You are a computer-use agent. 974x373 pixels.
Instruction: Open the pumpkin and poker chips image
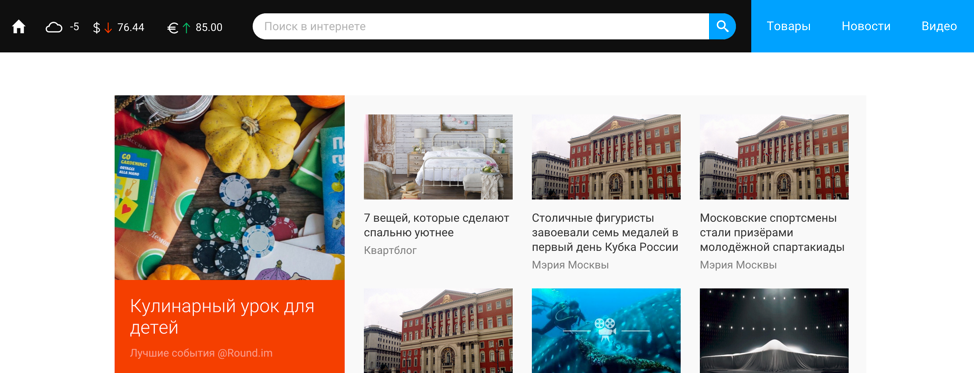[230, 187]
